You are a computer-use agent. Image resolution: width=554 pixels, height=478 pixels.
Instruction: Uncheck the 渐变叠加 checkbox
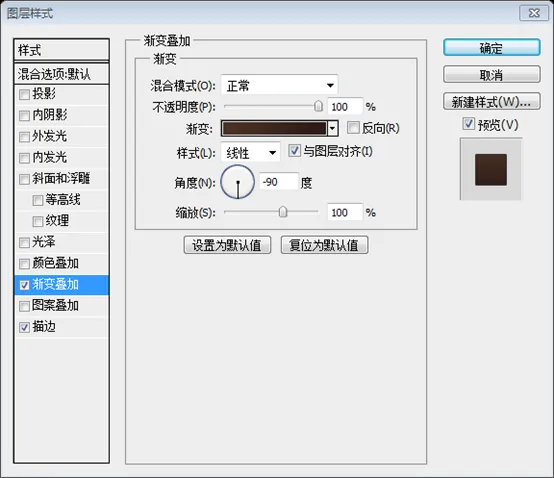[24, 285]
